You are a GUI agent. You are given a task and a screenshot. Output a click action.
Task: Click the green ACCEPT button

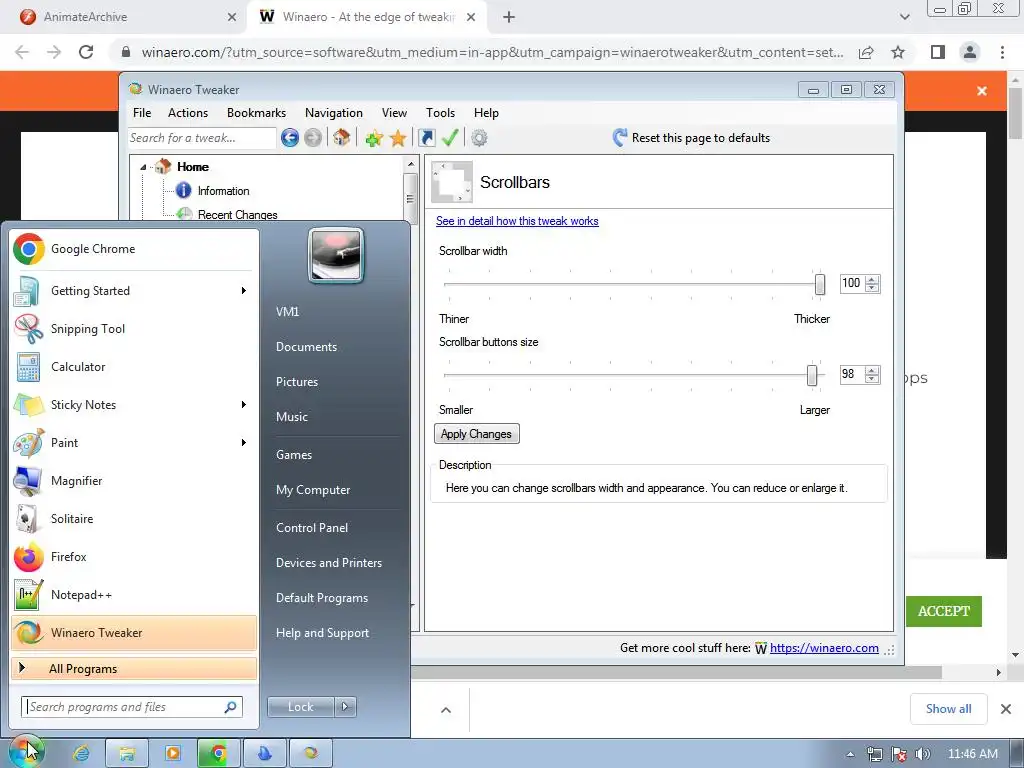(944, 611)
